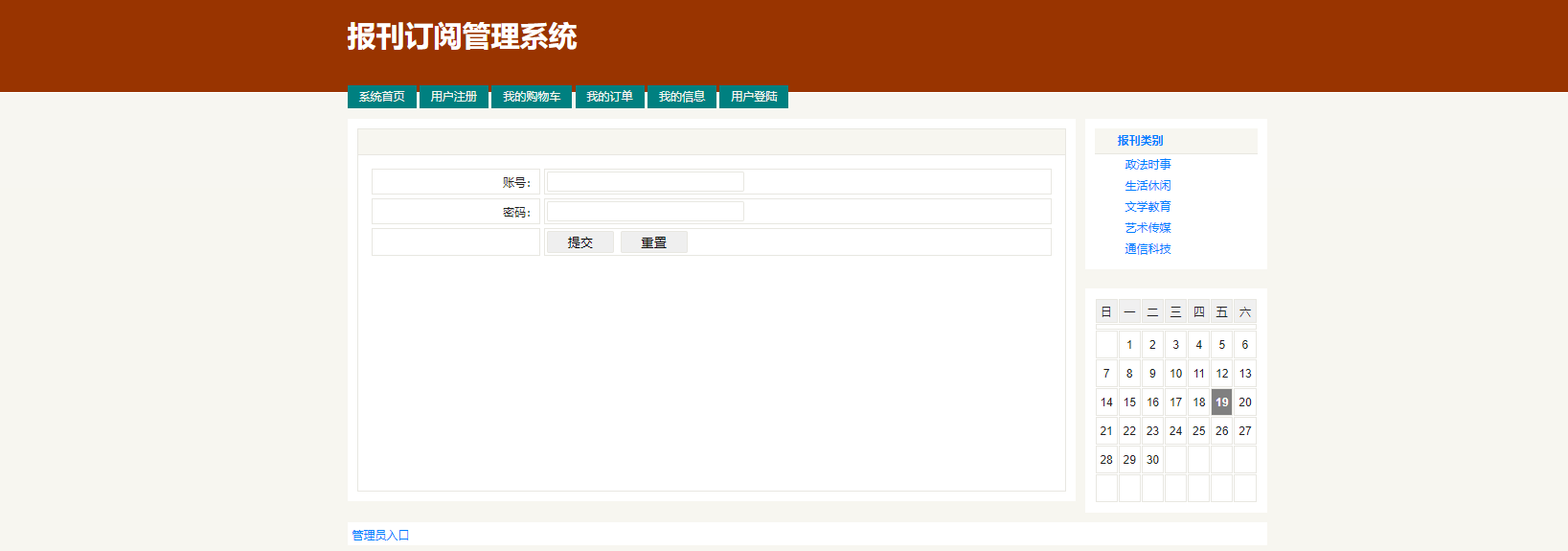Select calendar day 5

pos(1222,345)
